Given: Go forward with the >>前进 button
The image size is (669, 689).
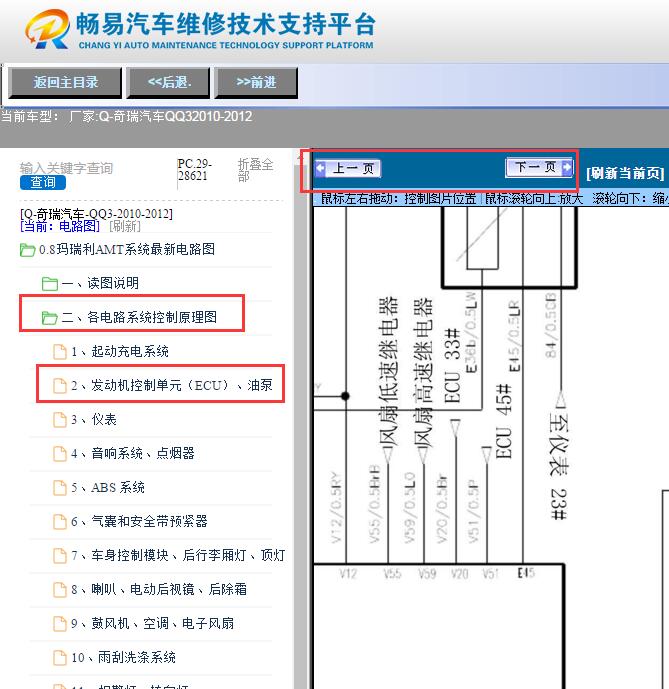Looking at the screenshot, I should (x=256, y=82).
